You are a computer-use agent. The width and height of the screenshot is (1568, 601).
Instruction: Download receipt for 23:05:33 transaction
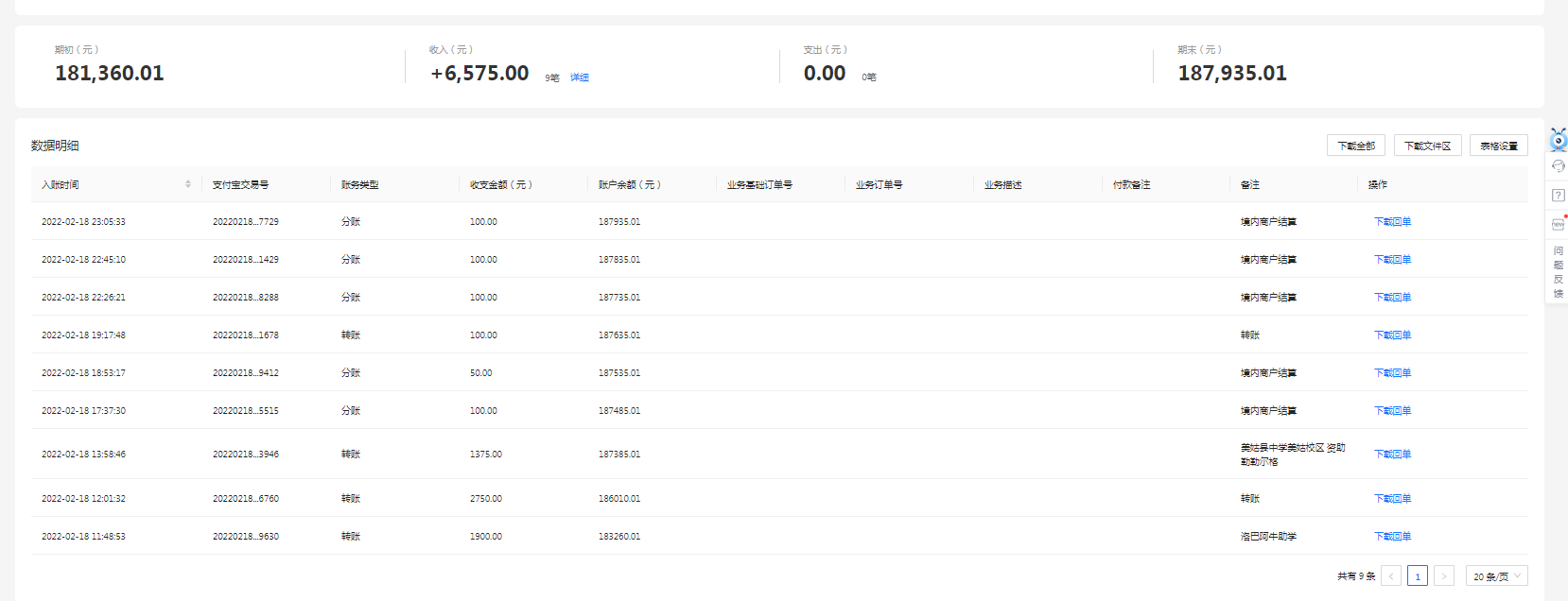(1392, 222)
